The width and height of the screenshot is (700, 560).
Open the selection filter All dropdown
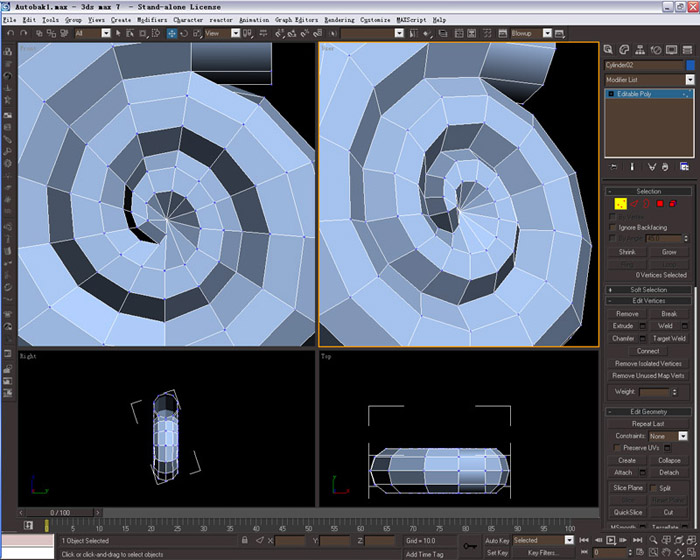106,33
